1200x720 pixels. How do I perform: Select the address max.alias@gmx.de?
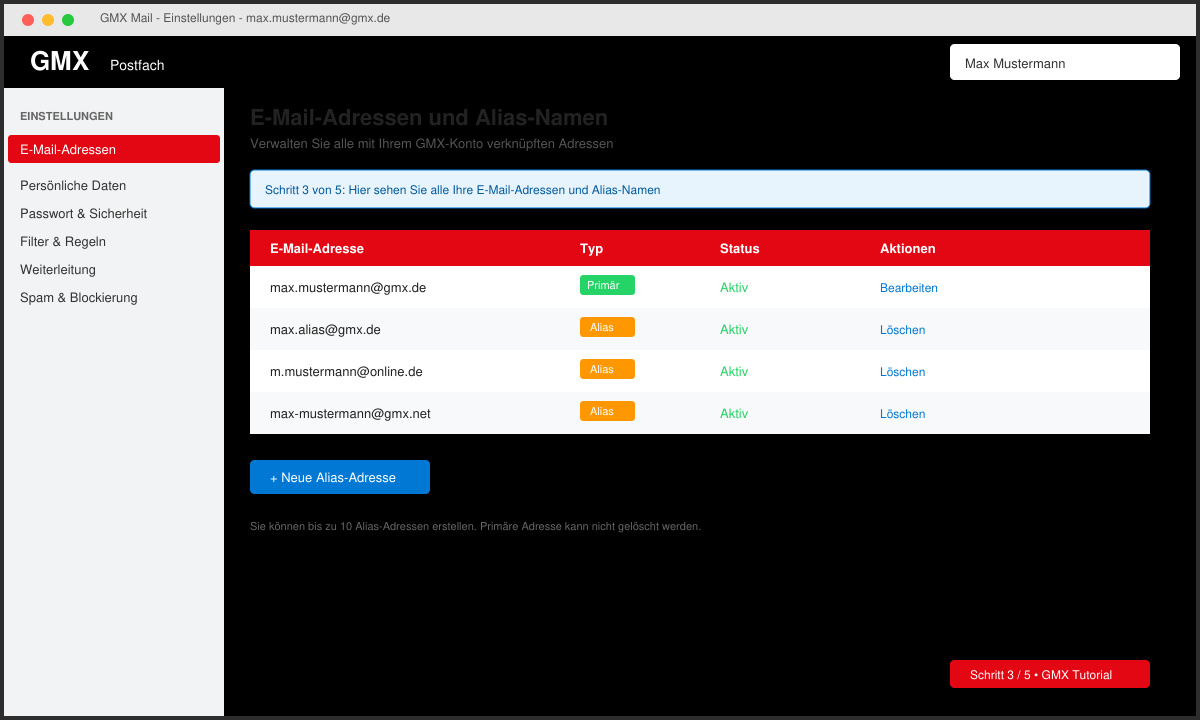(325, 329)
